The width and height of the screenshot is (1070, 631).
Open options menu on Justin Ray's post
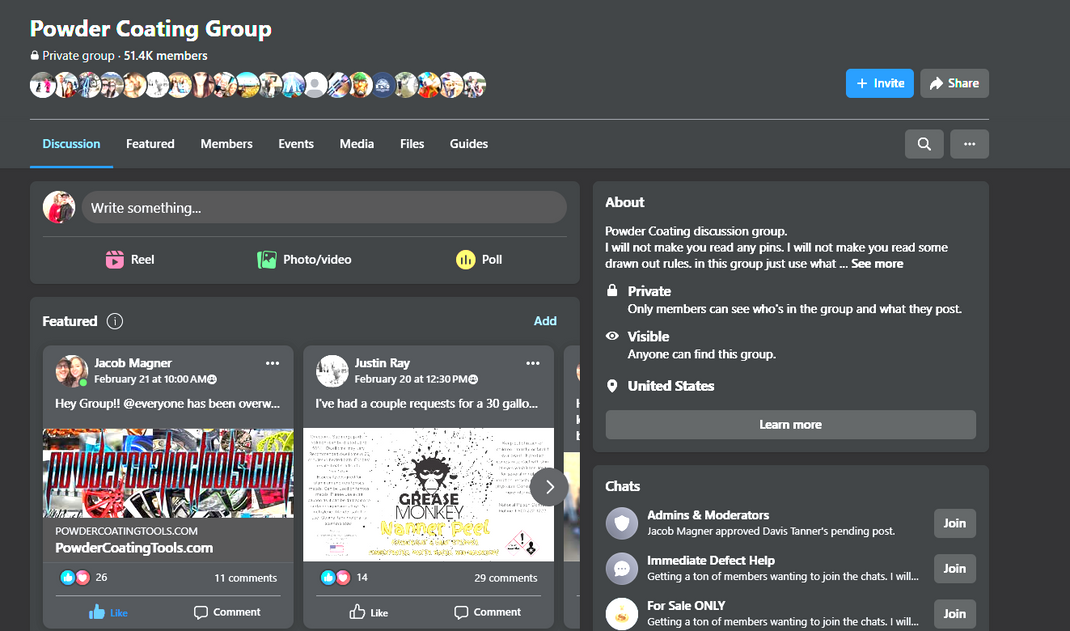[533, 363]
